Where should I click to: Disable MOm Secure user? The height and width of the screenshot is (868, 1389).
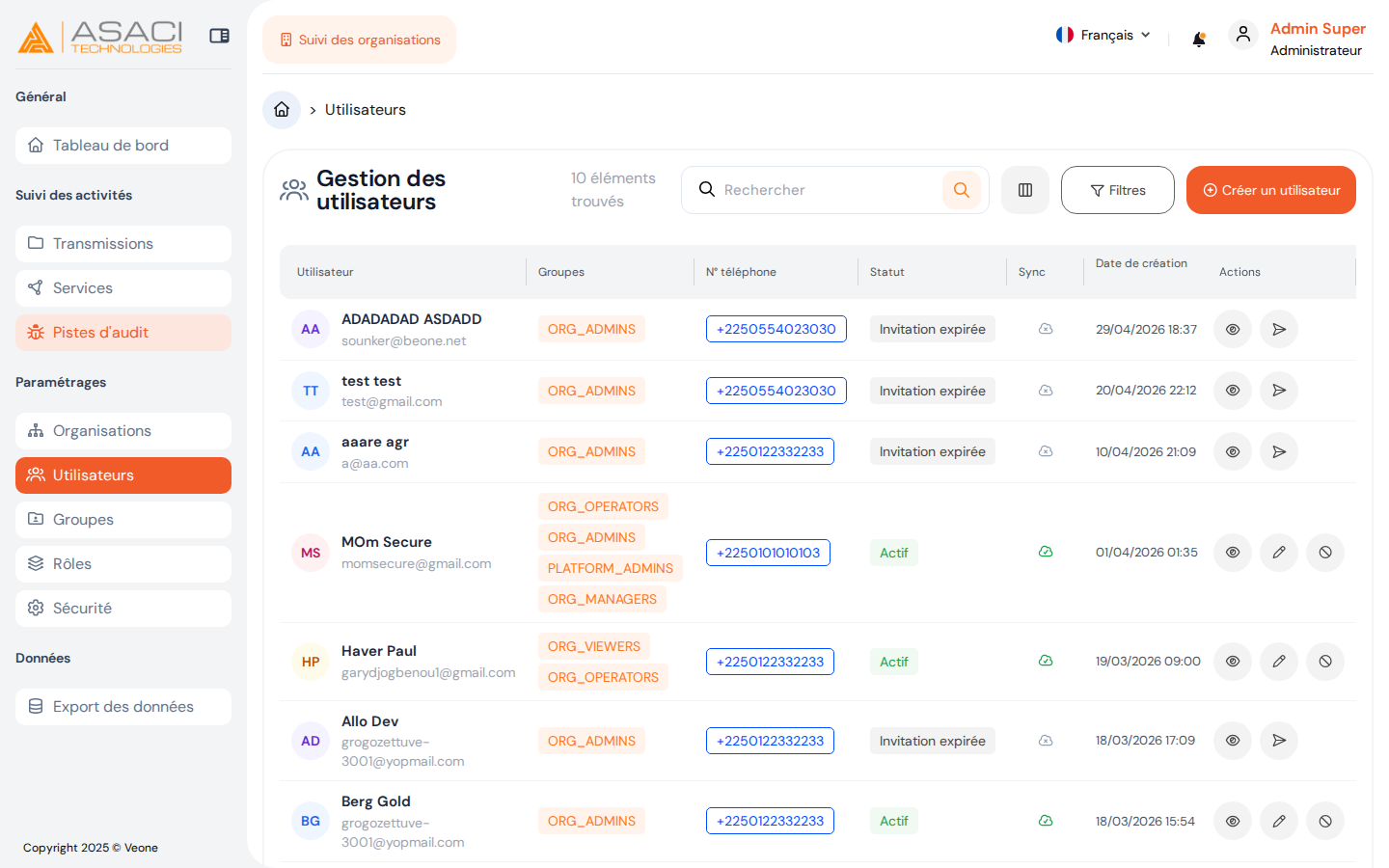(1325, 553)
